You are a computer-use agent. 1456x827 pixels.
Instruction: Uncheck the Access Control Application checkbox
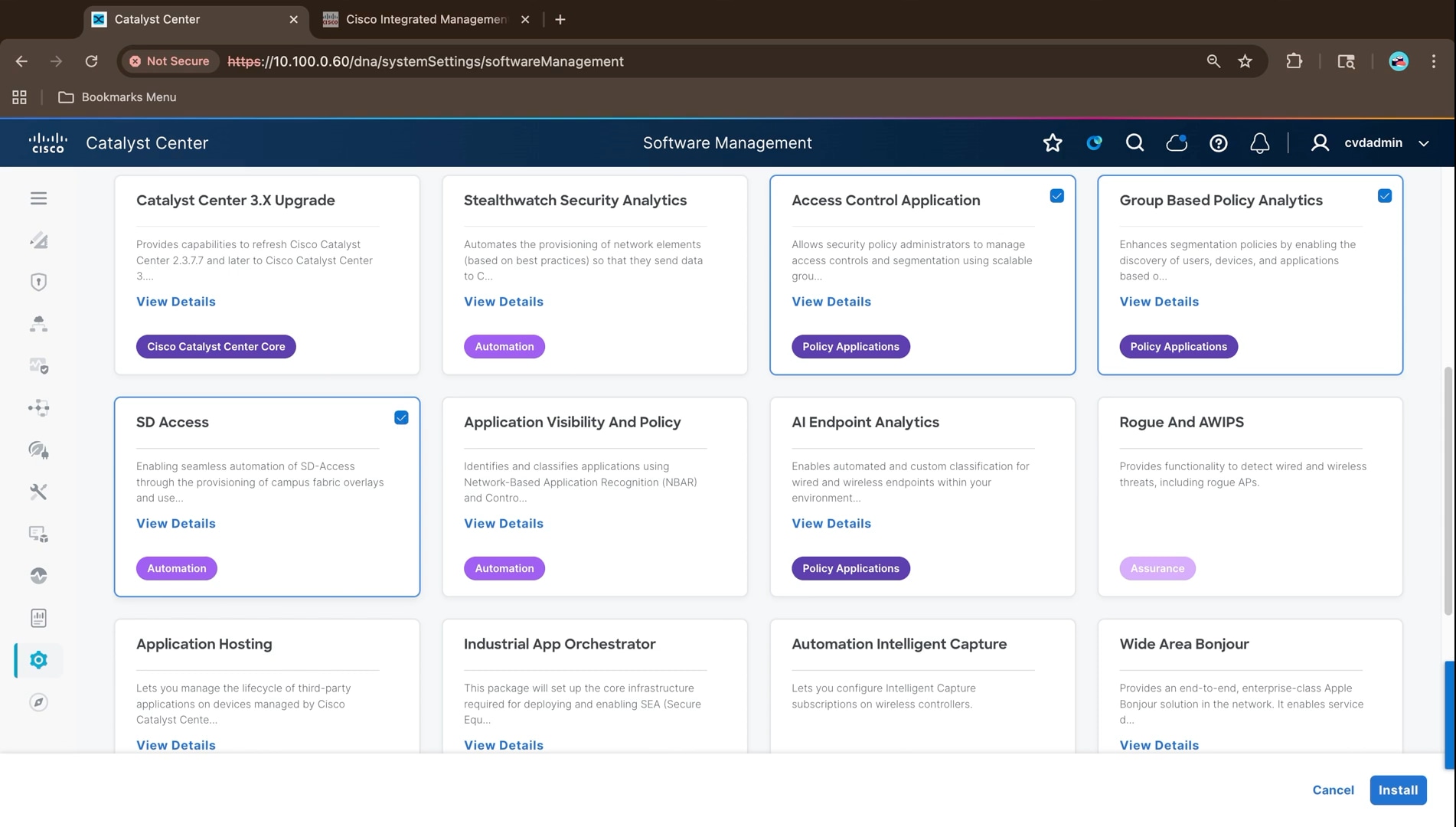(1056, 196)
